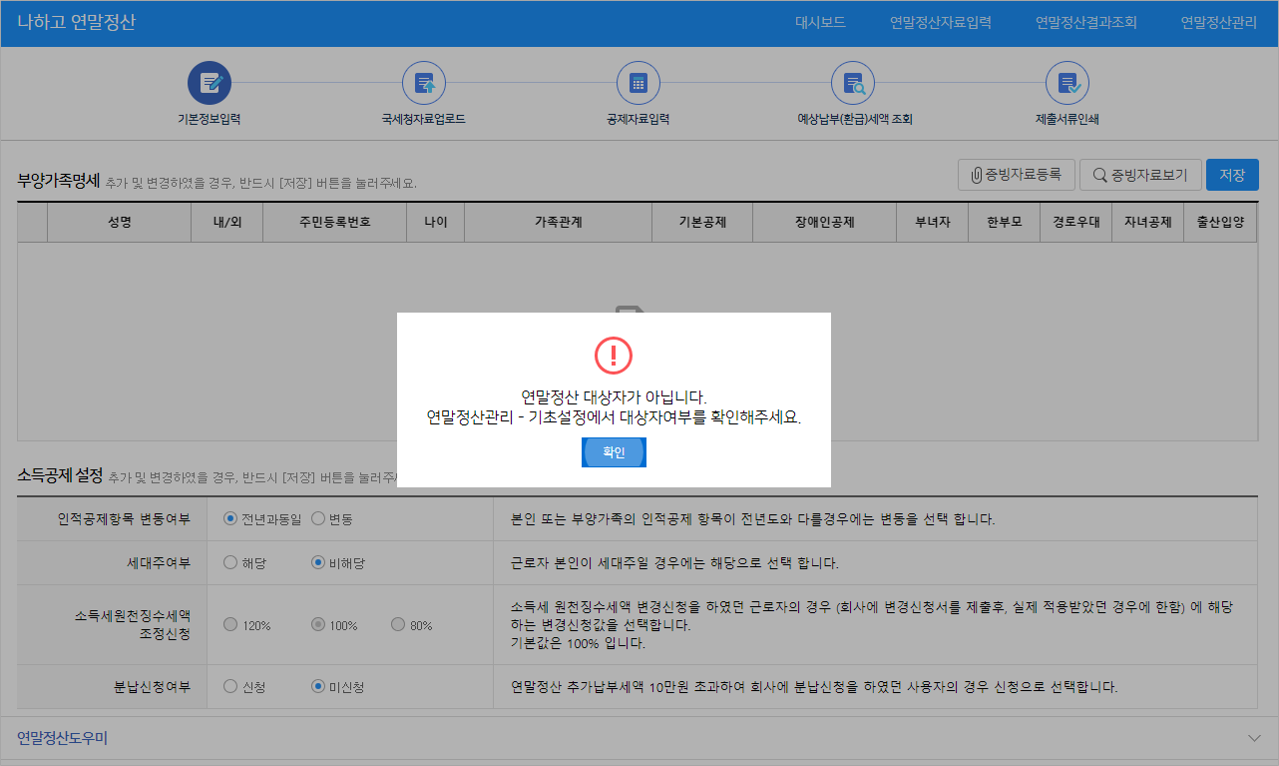The width and height of the screenshot is (1279, 766).
Task: Click the red exclamation warning icon
Action: click(x=614, y=355)
